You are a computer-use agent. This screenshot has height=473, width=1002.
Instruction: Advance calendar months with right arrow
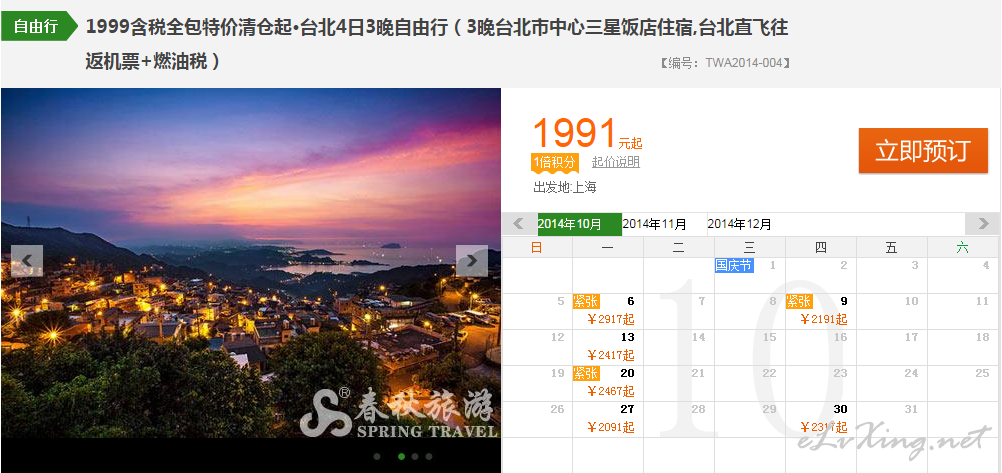[982, 224]
